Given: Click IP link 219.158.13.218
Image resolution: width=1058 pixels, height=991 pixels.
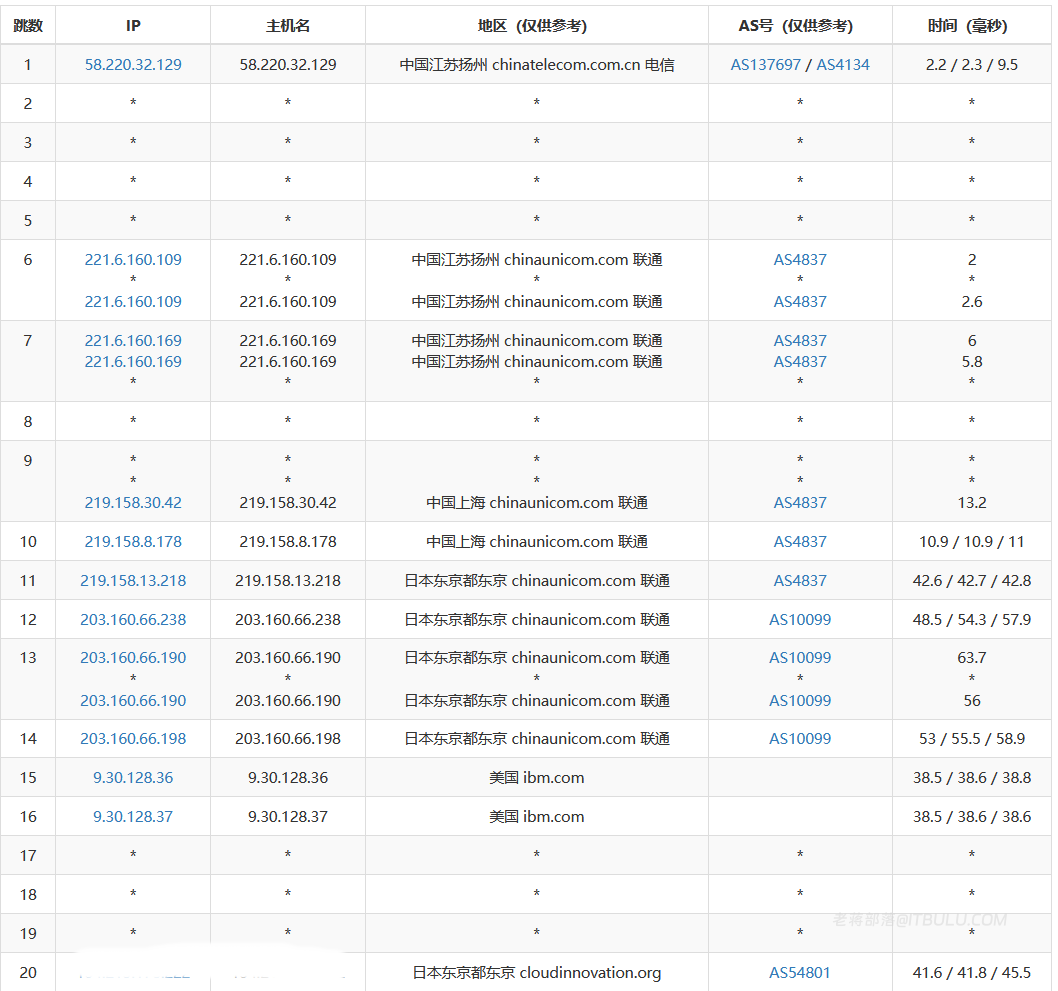Looking at the screenshot, I should 133,581.
